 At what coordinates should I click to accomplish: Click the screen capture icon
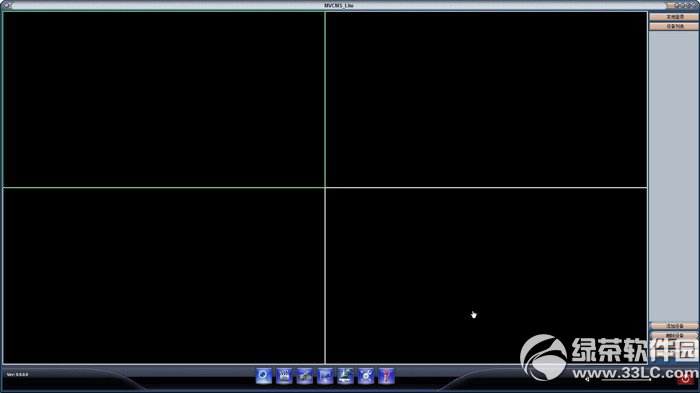pos(325,376)
